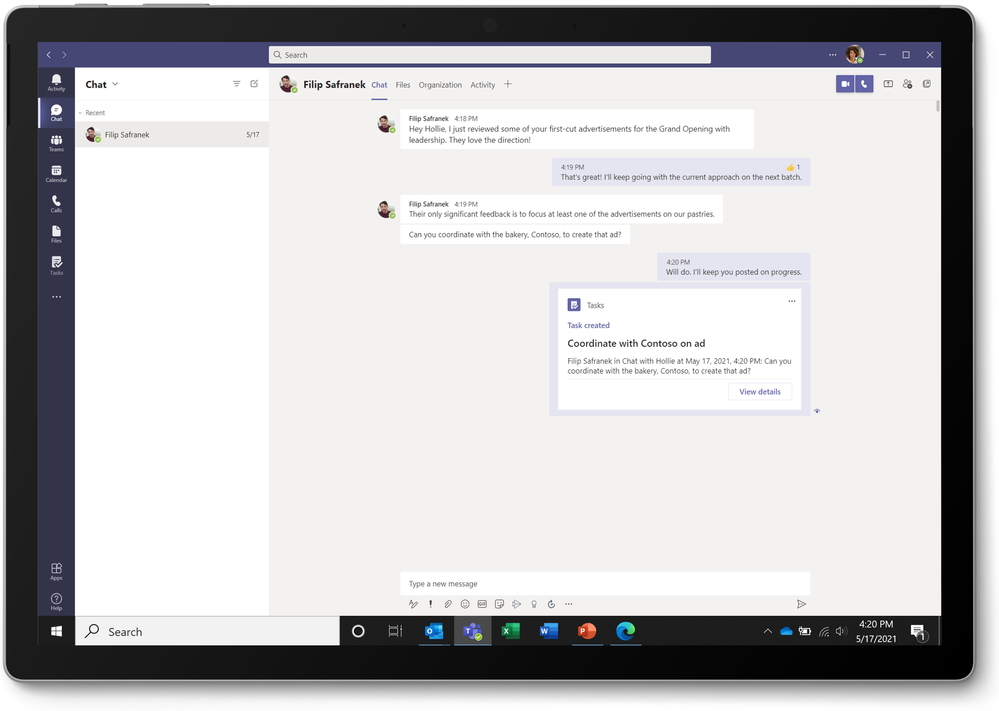The width and height of the screenshot is (999, 711).
Task: Go forward with the right arrow
Action: [x=64, y=55]
